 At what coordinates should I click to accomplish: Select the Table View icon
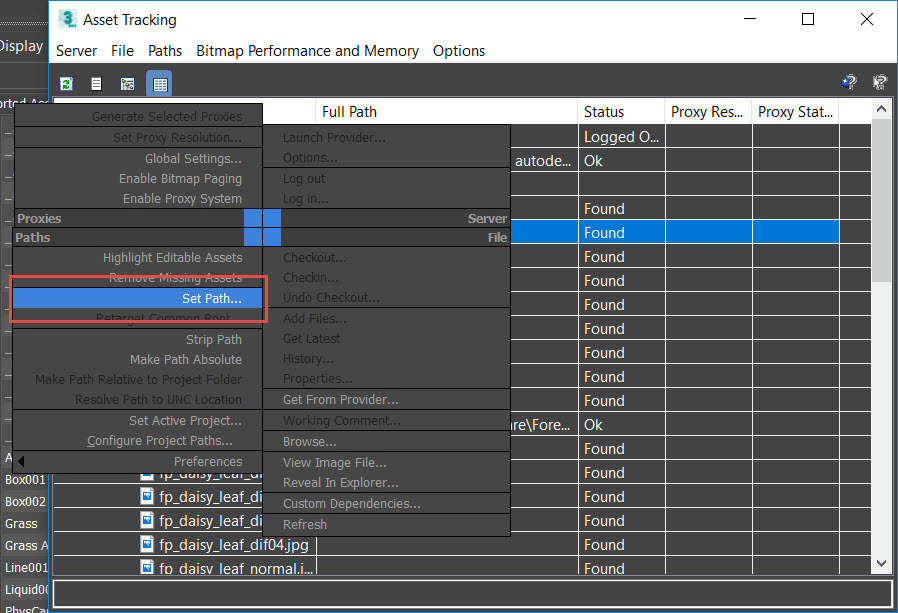pos(159,84)
